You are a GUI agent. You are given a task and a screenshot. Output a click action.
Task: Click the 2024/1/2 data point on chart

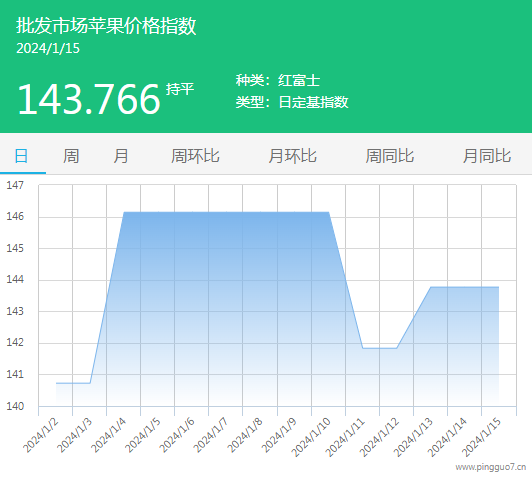click(56, 383)
